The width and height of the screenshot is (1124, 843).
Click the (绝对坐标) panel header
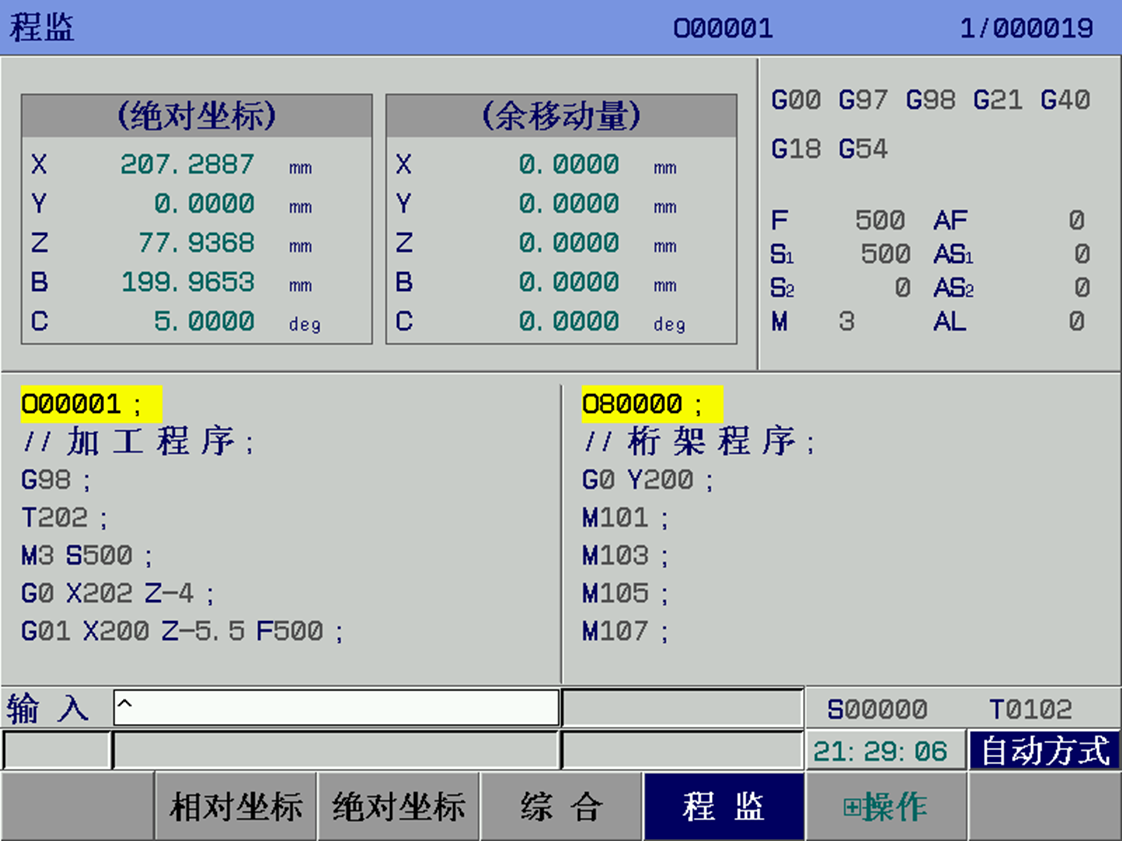tap(196, 116)
